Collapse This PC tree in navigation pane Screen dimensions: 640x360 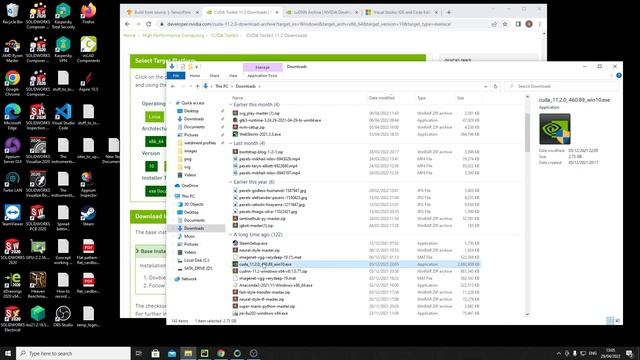click(171, 196)
